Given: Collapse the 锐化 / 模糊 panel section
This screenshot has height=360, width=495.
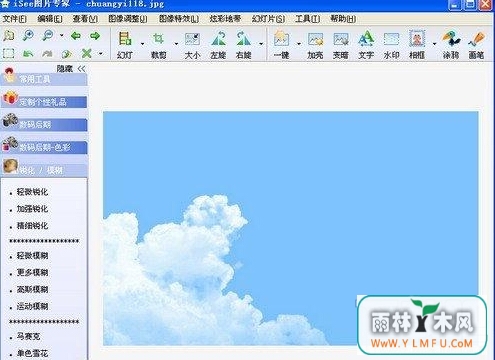Looking at the screenshot, I should click(44, 170).
